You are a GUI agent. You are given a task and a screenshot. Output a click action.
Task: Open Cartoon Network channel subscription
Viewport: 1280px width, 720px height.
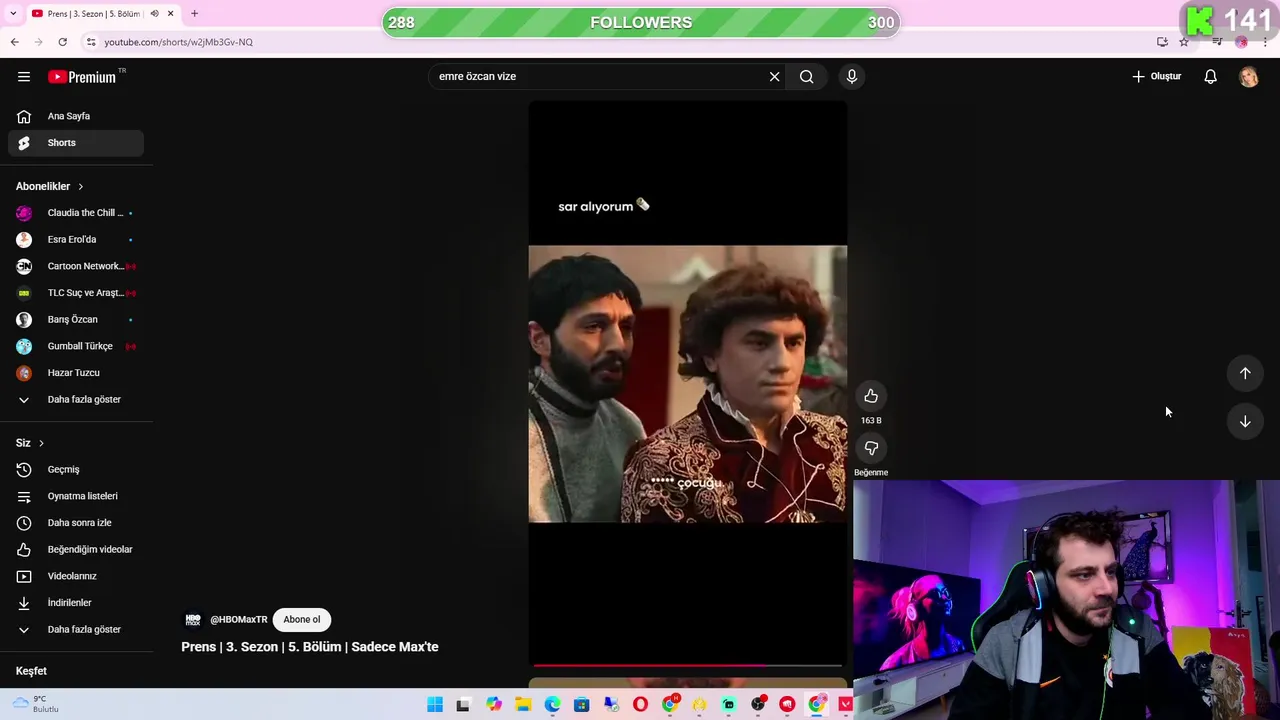76,266
